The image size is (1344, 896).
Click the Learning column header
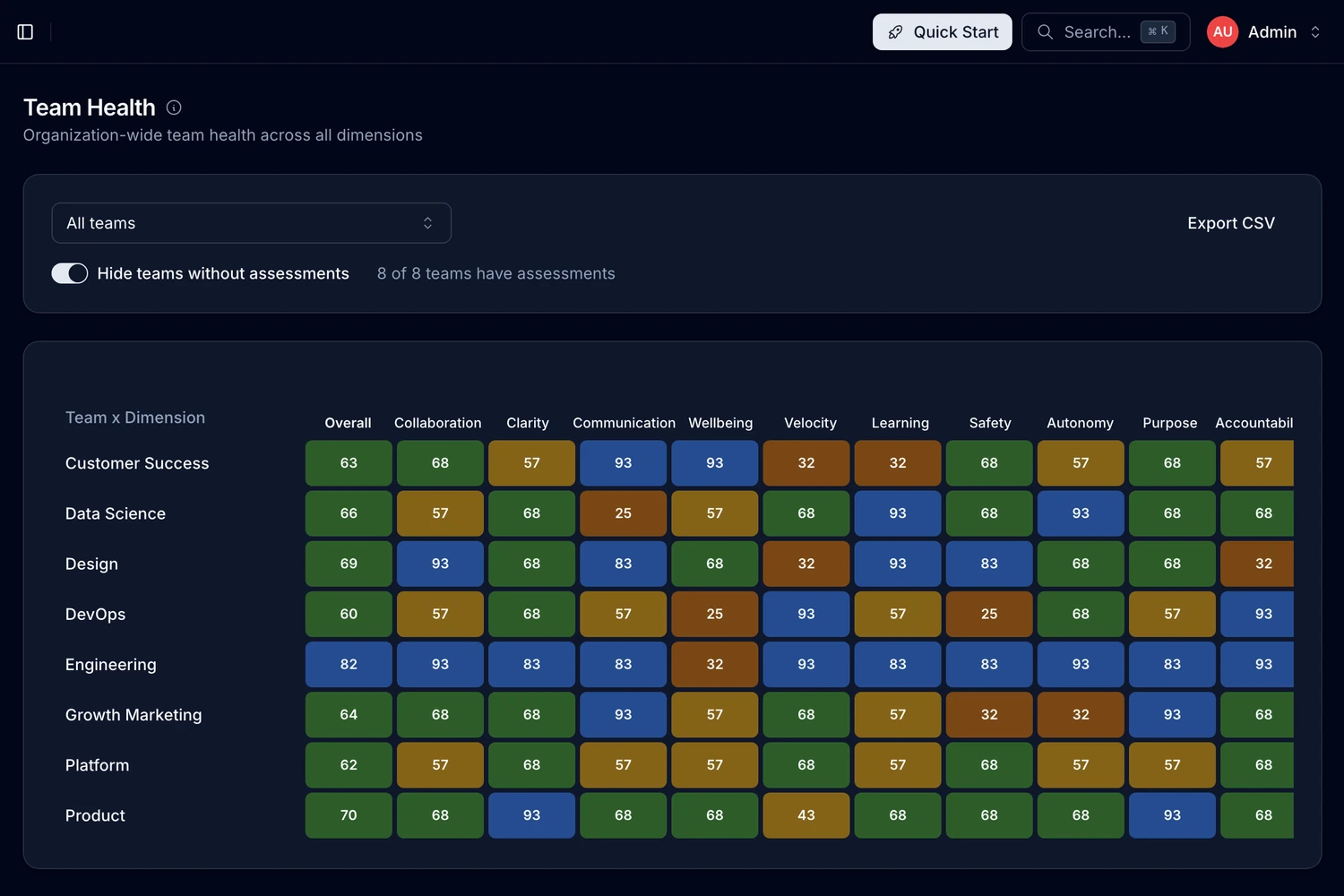point(900,423)
